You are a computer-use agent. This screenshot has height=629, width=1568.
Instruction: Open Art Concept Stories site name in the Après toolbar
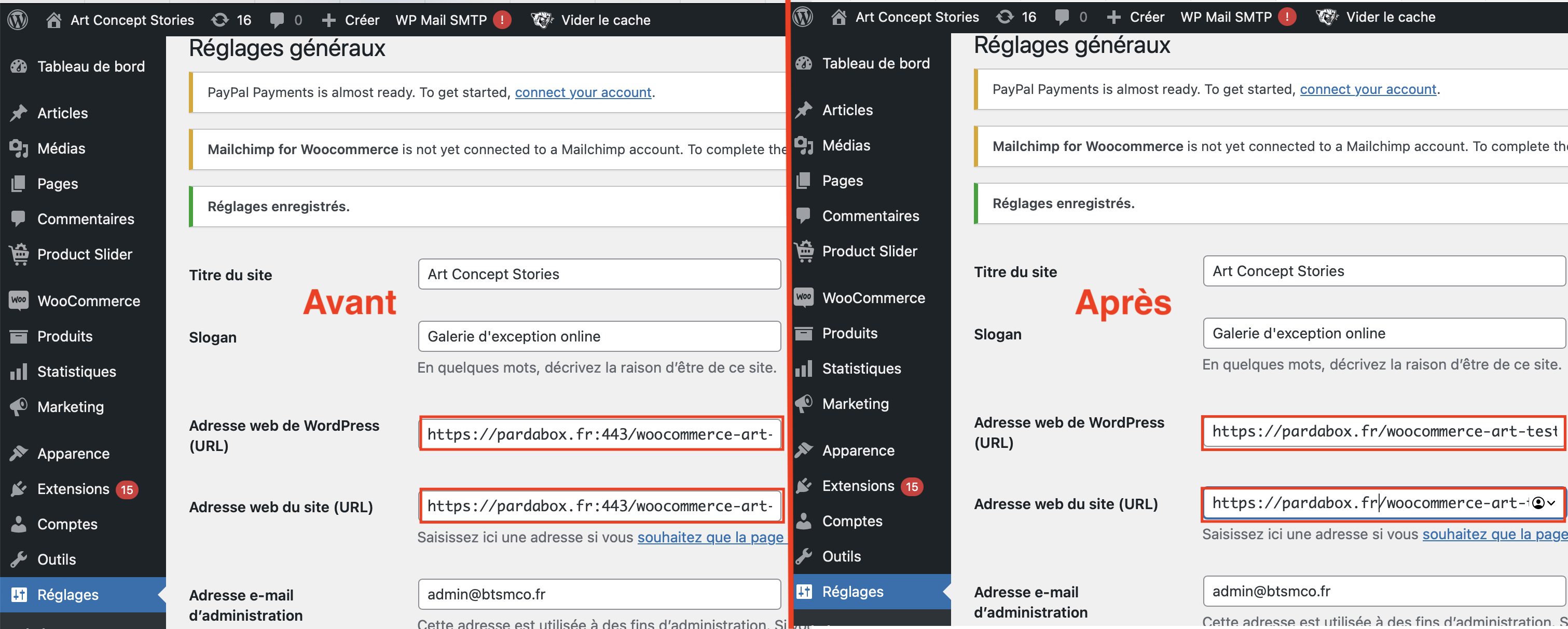[917, 17]
